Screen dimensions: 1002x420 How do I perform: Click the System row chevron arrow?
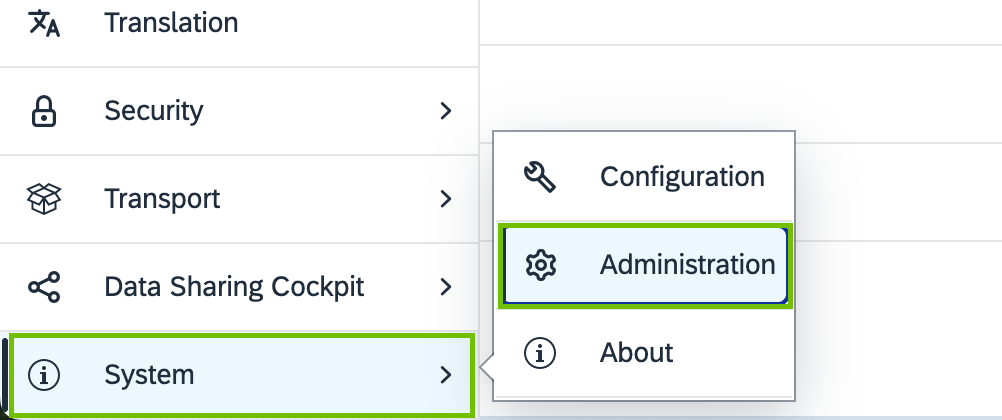pos(446,375)
